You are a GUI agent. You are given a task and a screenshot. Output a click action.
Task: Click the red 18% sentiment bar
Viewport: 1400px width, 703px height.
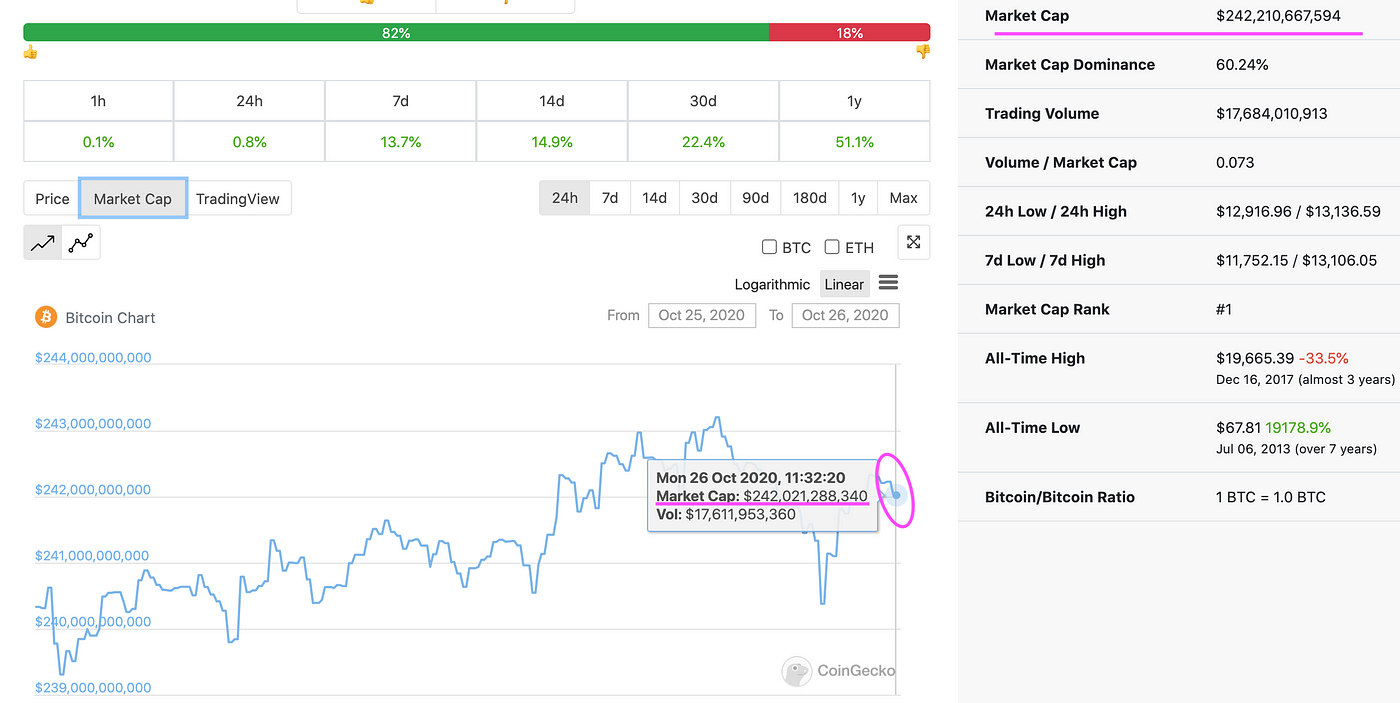tap(850, 32)
